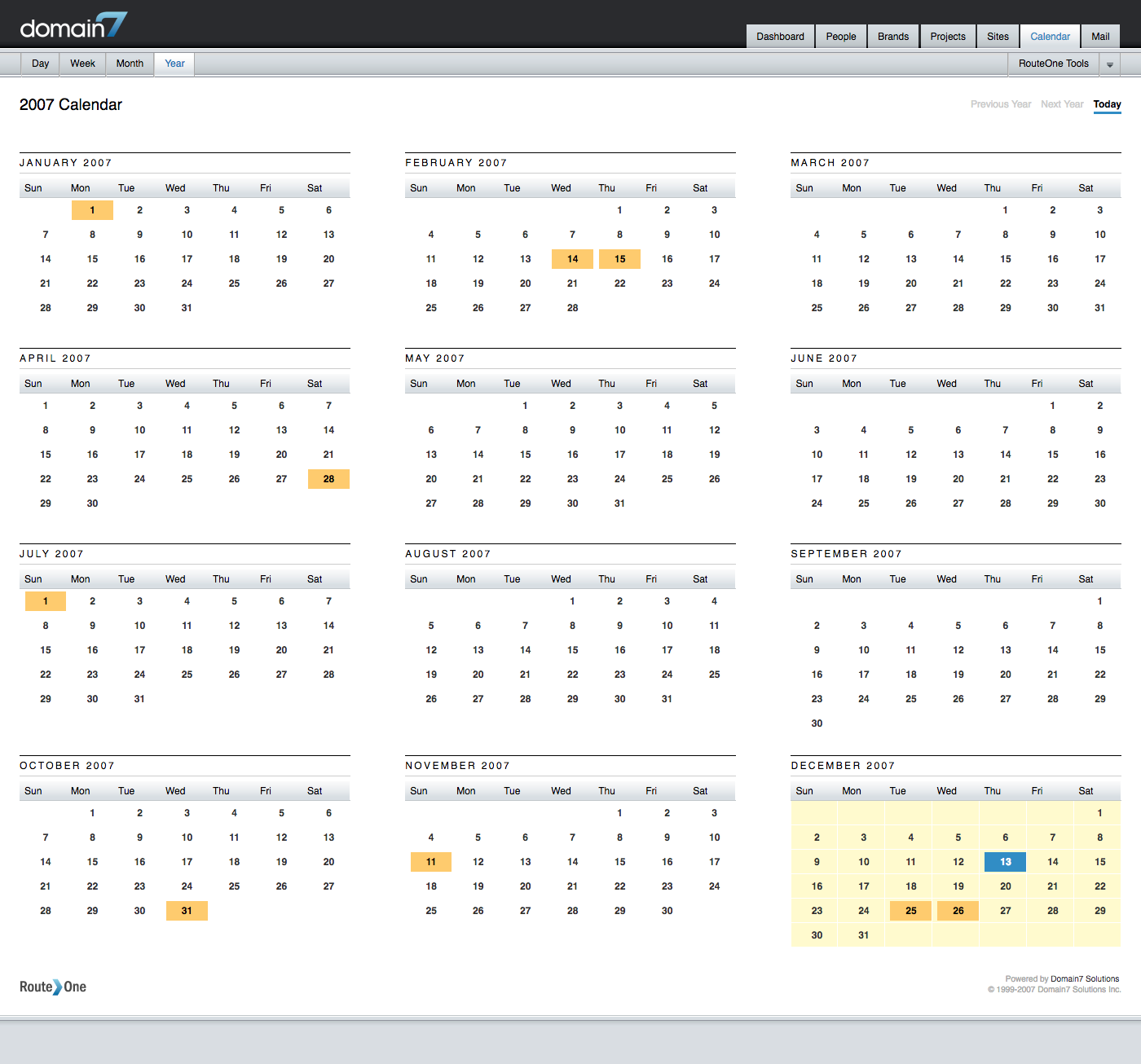Screen dimensions: 1141x1064
Task: Select highlighted December 13 date
Action: (x=1005, y=862)
